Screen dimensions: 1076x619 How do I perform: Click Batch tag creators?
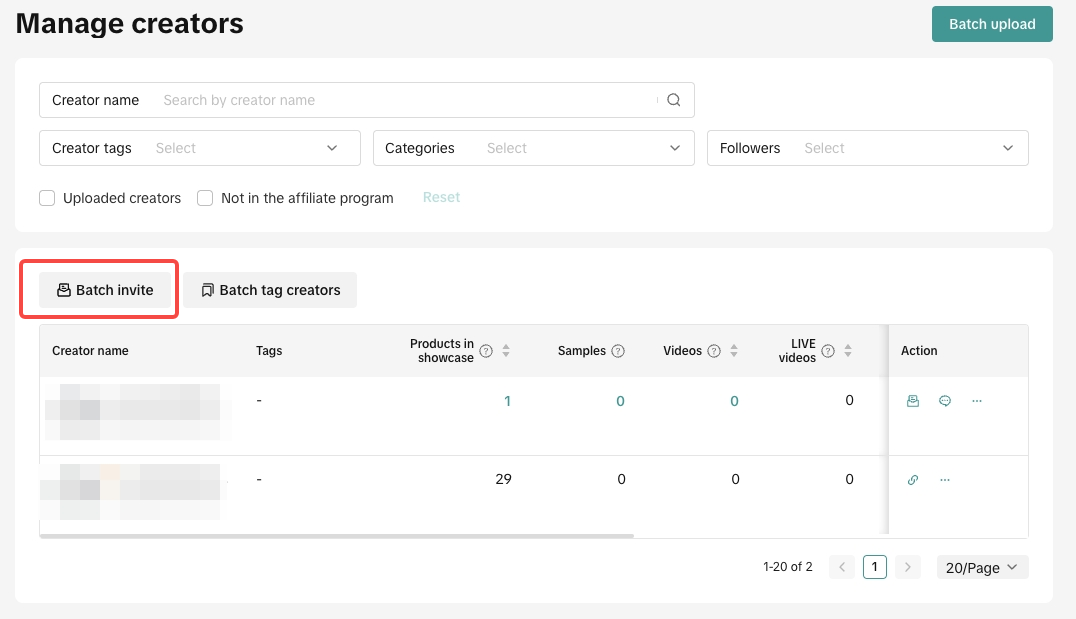pyautogui.click(x=270, y=290)
